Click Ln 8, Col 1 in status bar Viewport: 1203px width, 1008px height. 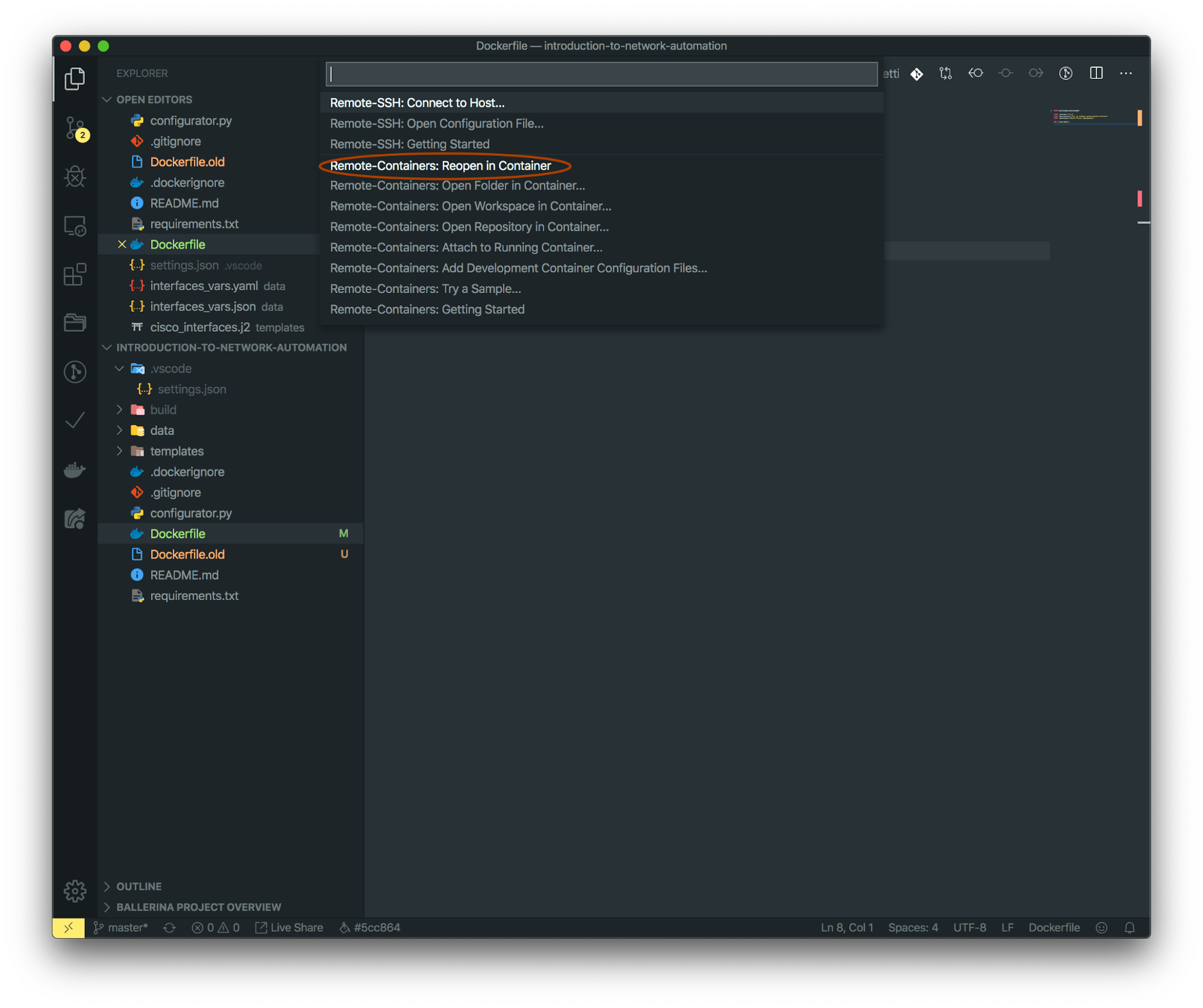pyautogui.click(x=847, y=927)
